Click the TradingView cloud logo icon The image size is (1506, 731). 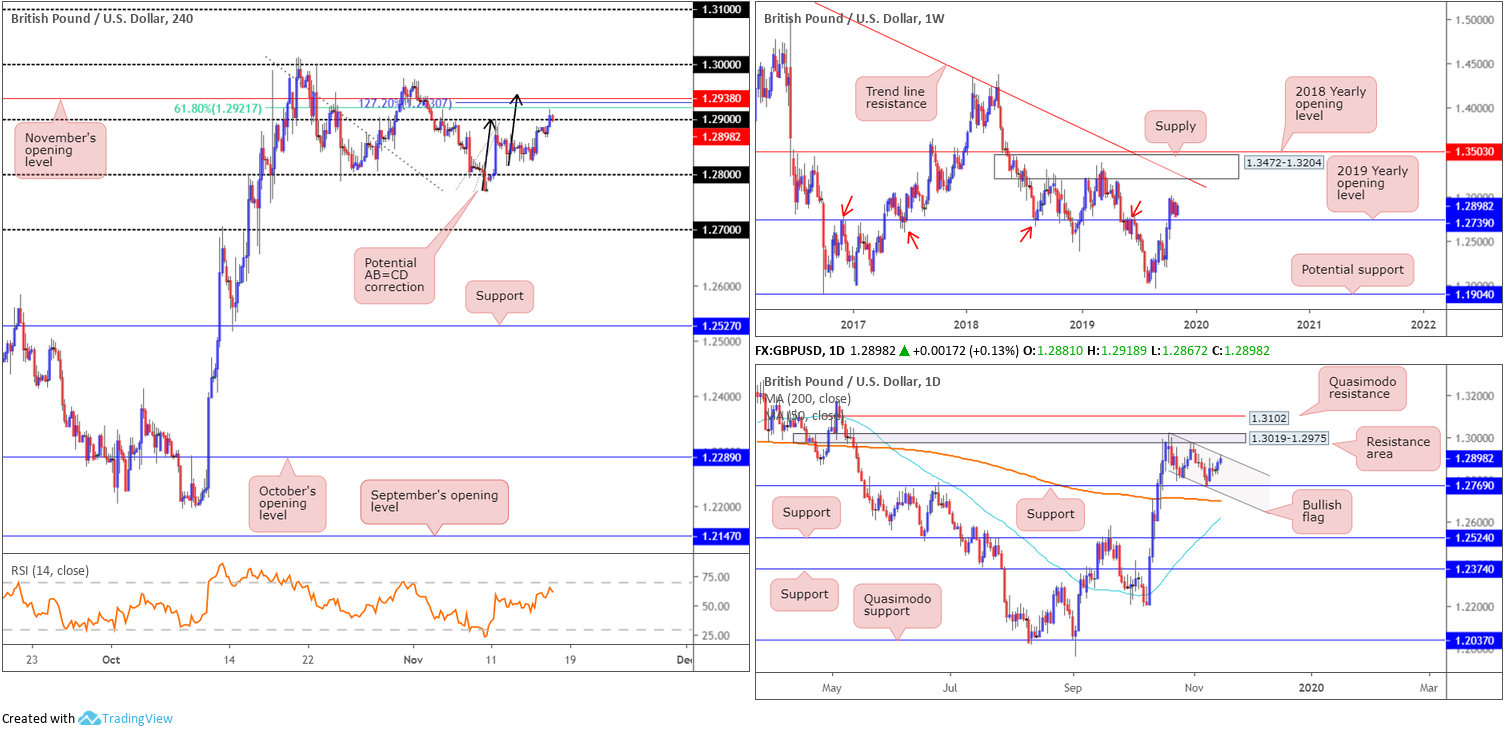tap(90, 718)
